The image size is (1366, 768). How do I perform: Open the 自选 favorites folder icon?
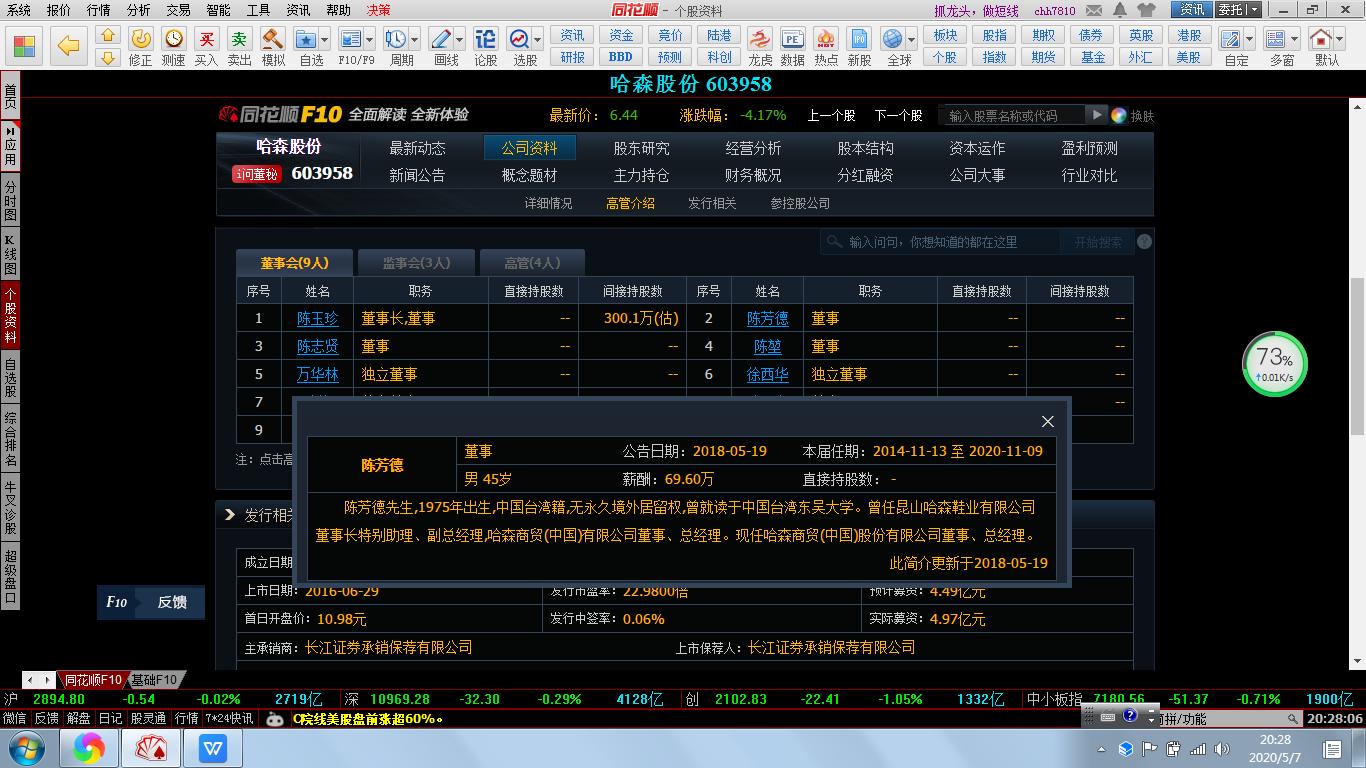pyautogui.click(x=306, y=40)
